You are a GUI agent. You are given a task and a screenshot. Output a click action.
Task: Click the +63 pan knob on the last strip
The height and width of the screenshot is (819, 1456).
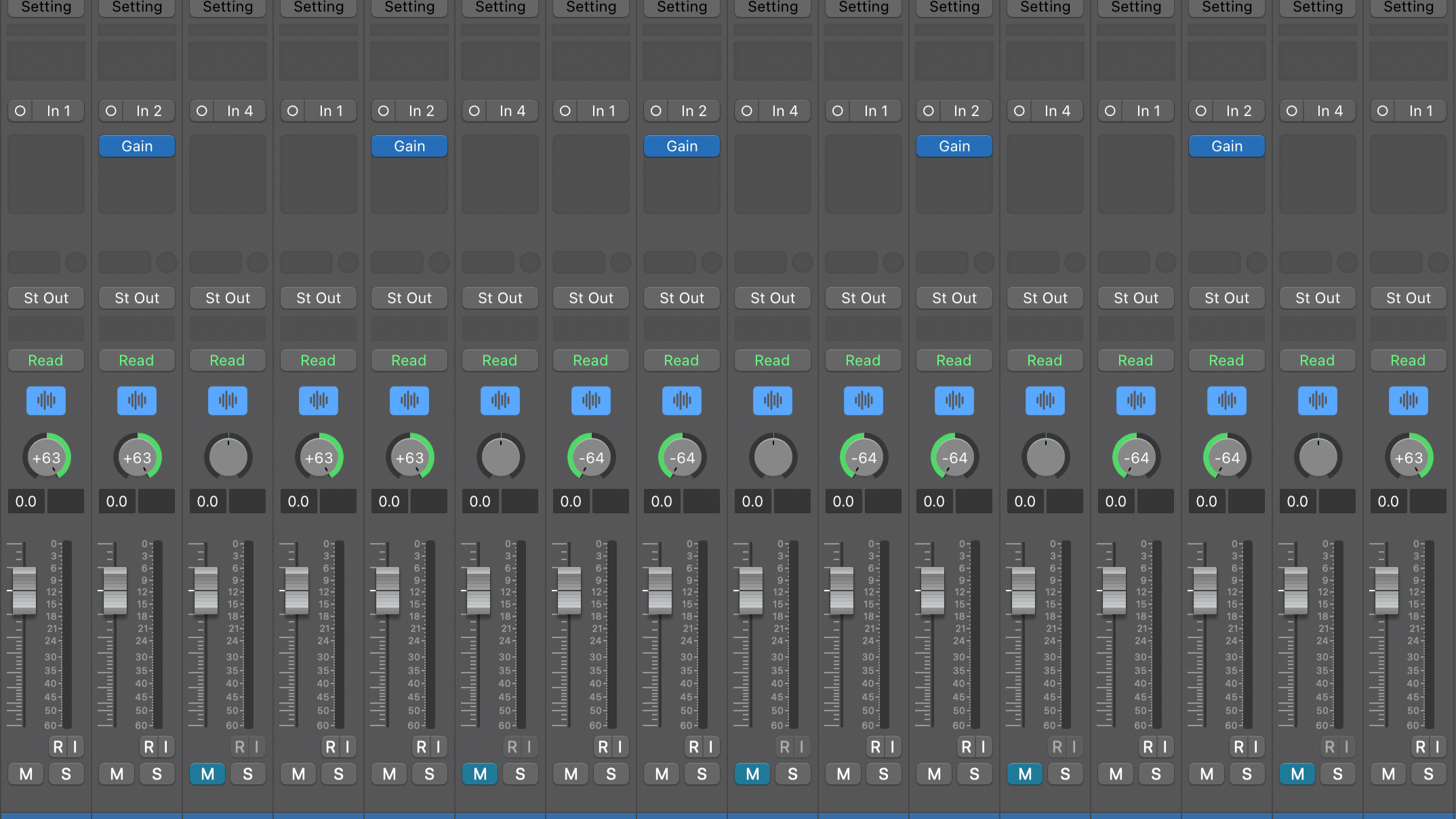pos(1408,458)
